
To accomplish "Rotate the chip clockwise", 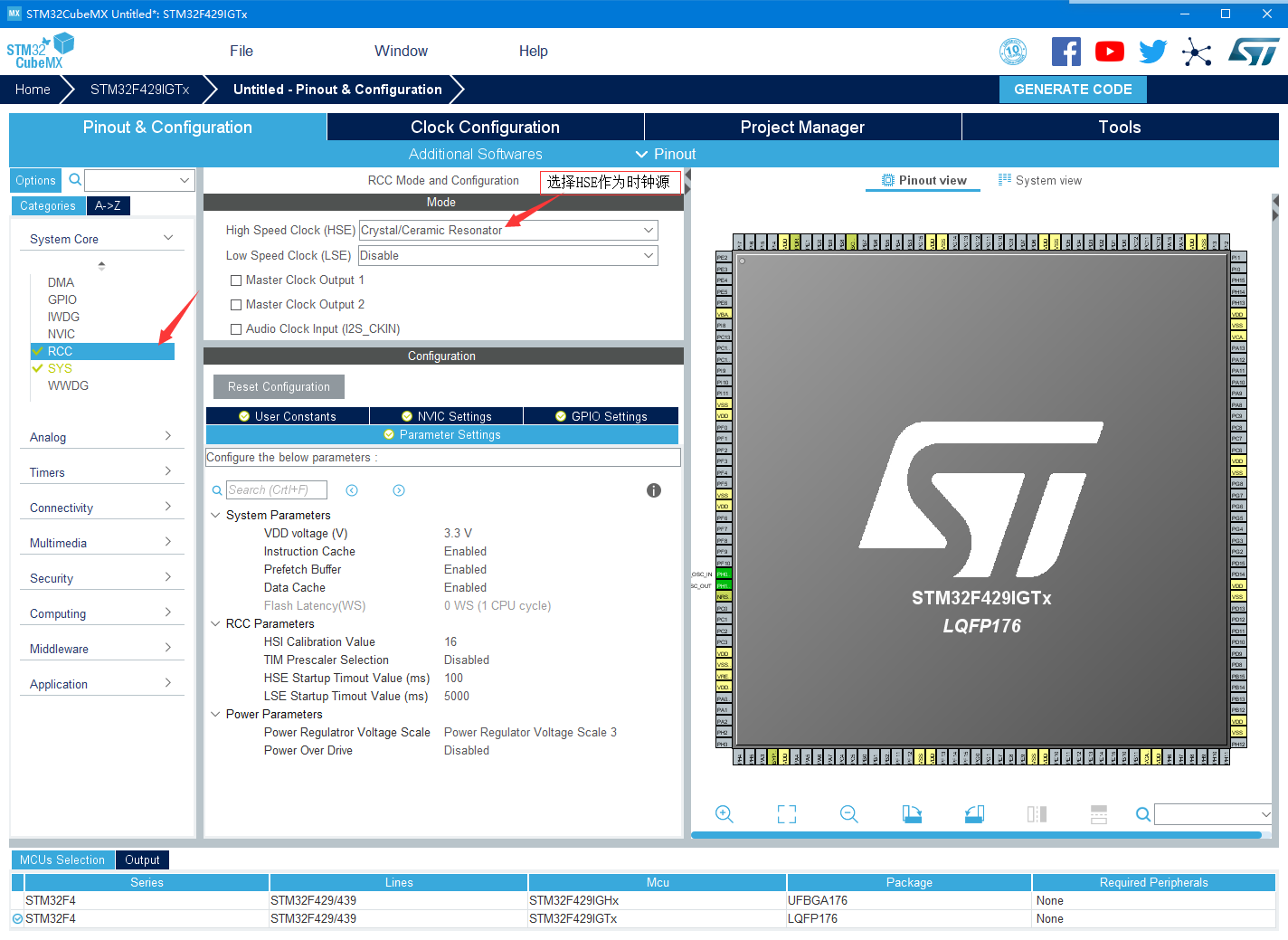I will pos(912,814).
